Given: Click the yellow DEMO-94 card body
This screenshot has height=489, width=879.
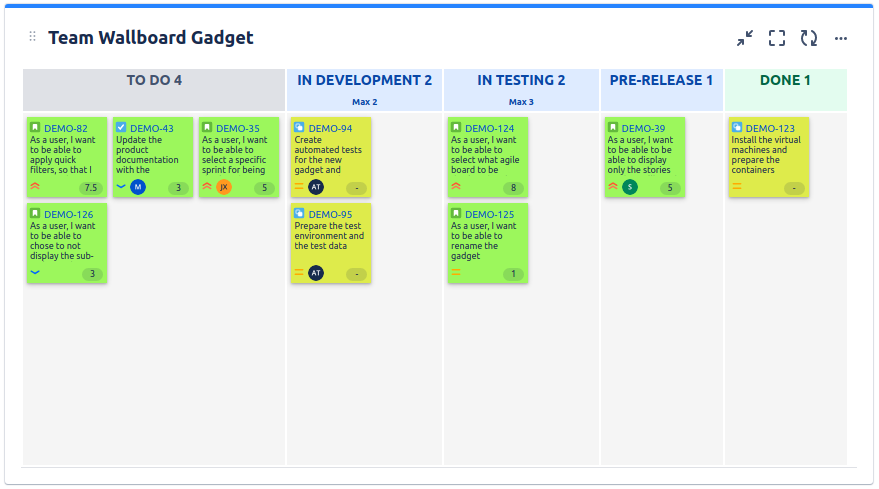Looking at the screenshot, I should tap(331, 157).
